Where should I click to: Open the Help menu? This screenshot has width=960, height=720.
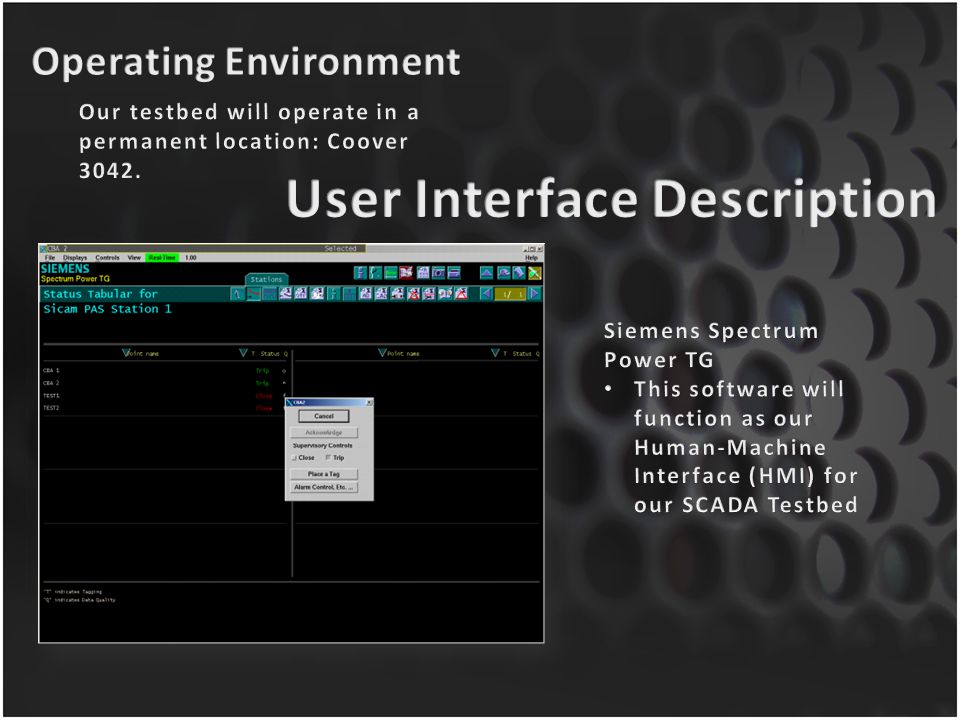531,258
